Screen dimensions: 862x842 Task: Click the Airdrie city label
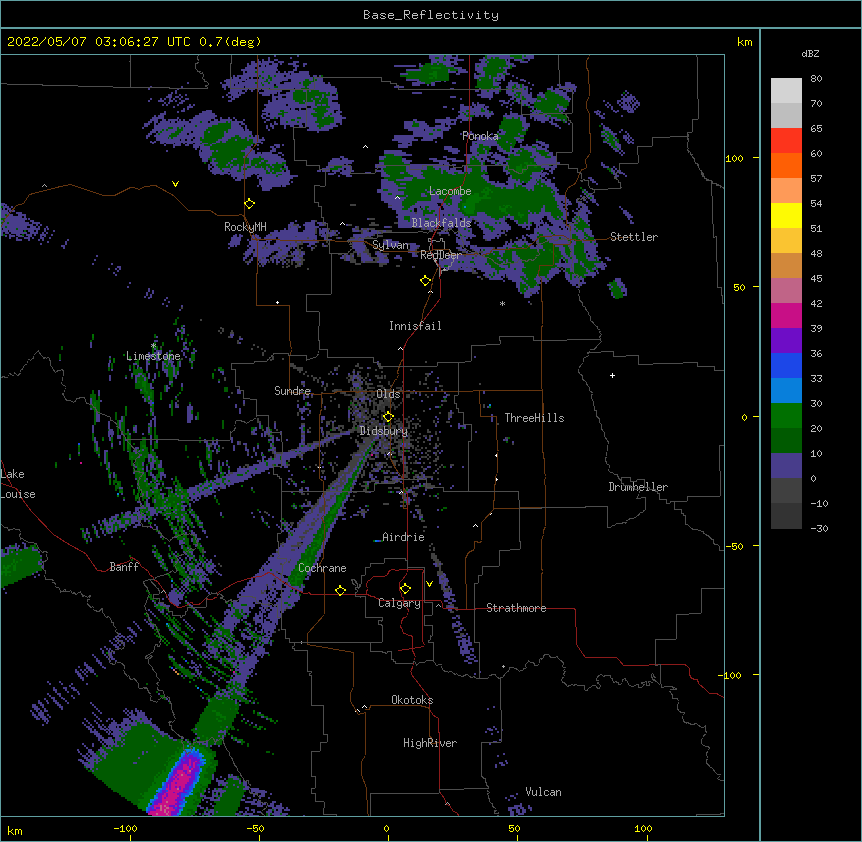pos(403,537)
